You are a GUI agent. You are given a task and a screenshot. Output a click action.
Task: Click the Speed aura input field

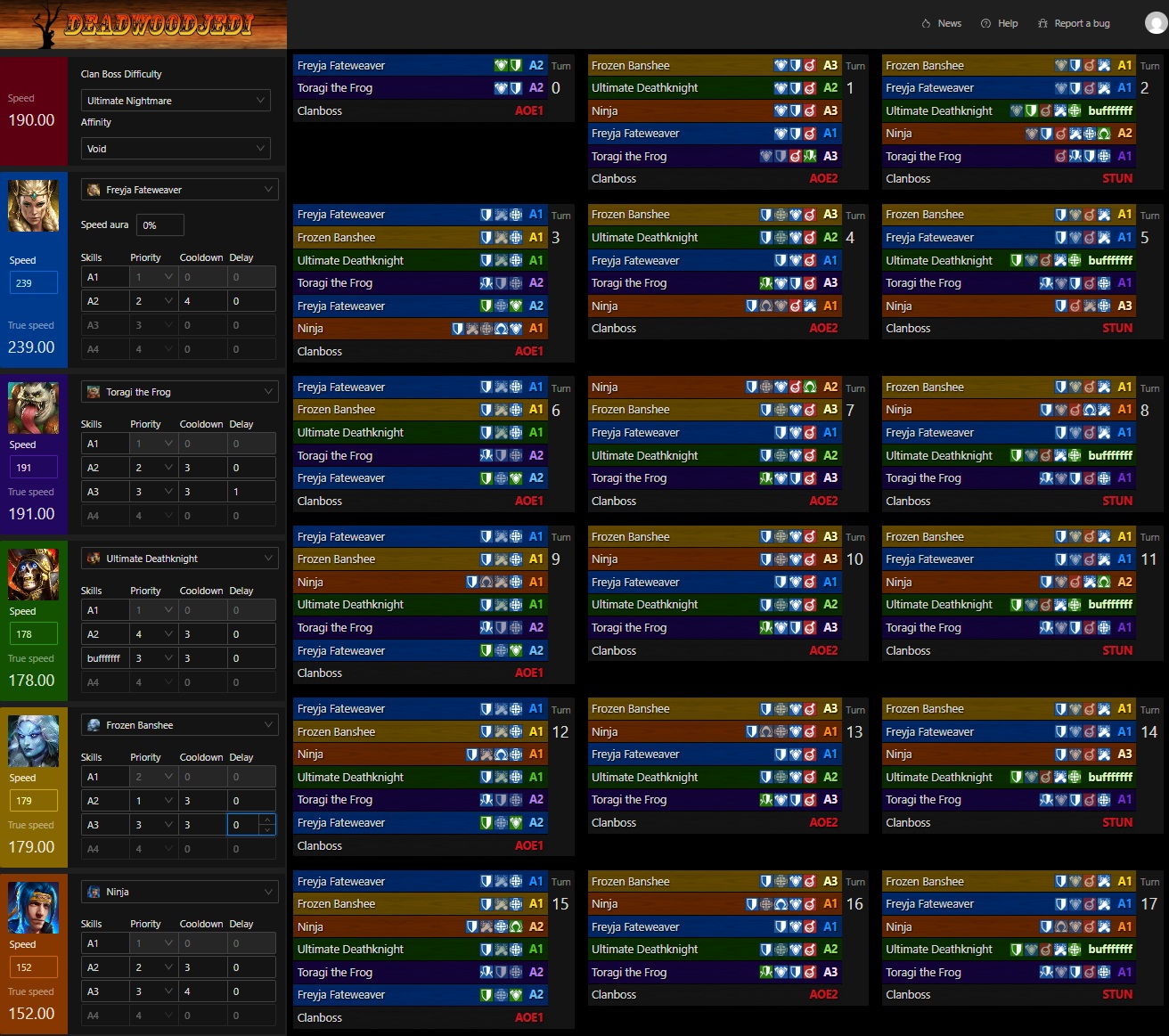(159, 225)
